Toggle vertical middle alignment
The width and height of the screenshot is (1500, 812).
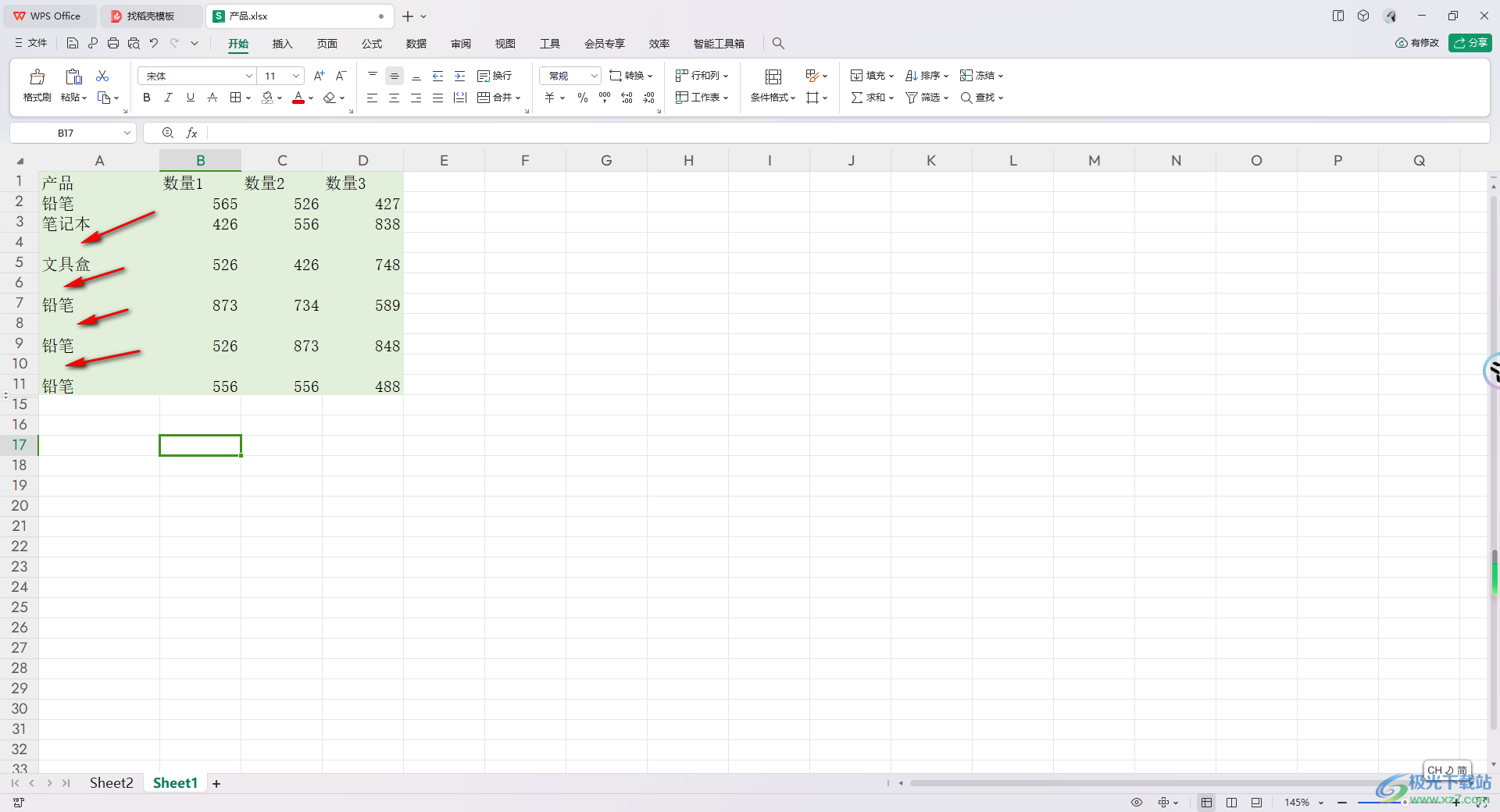[x=395, y=76]
